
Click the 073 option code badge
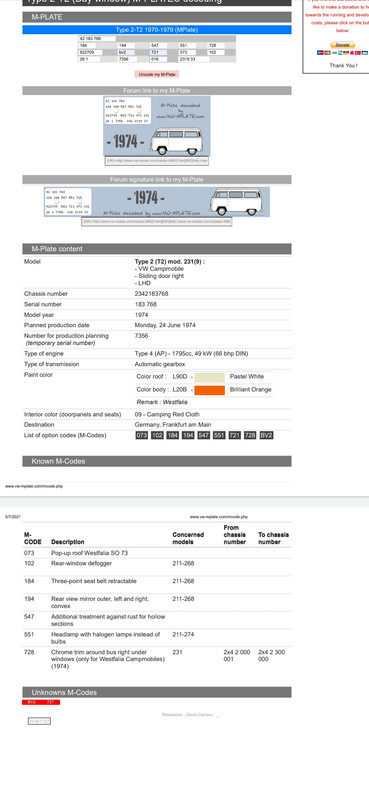pyautogui.click(x=141, y=436)
